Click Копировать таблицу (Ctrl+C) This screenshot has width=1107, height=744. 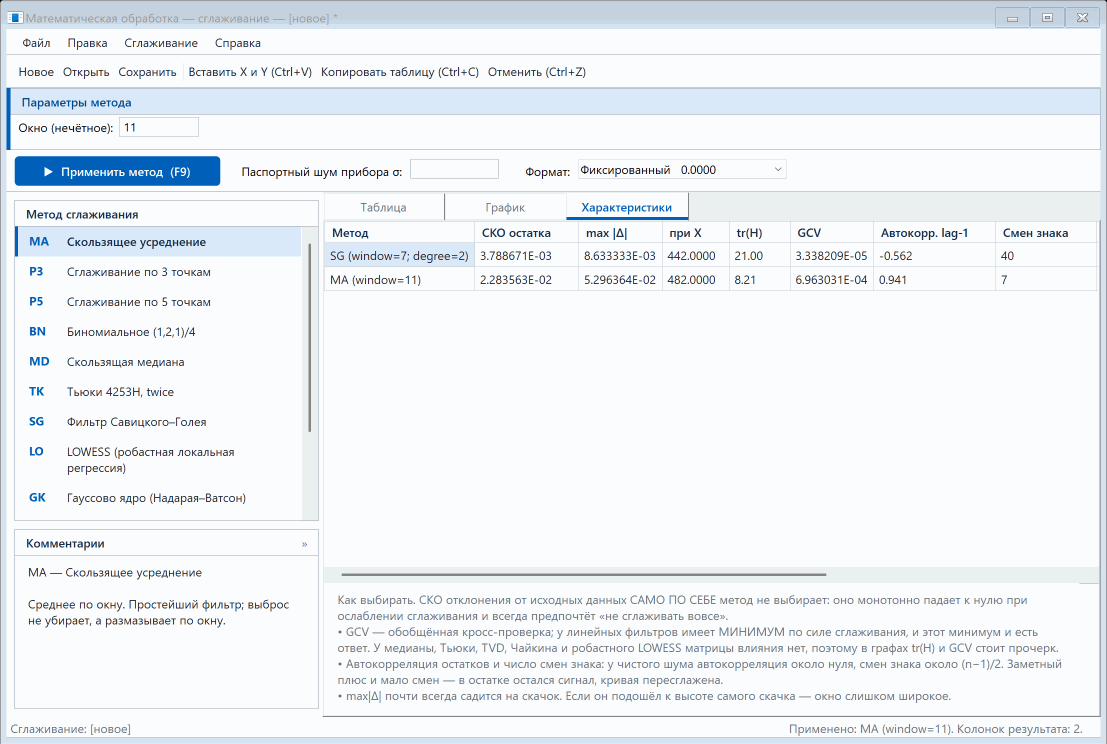click(400, 72)
